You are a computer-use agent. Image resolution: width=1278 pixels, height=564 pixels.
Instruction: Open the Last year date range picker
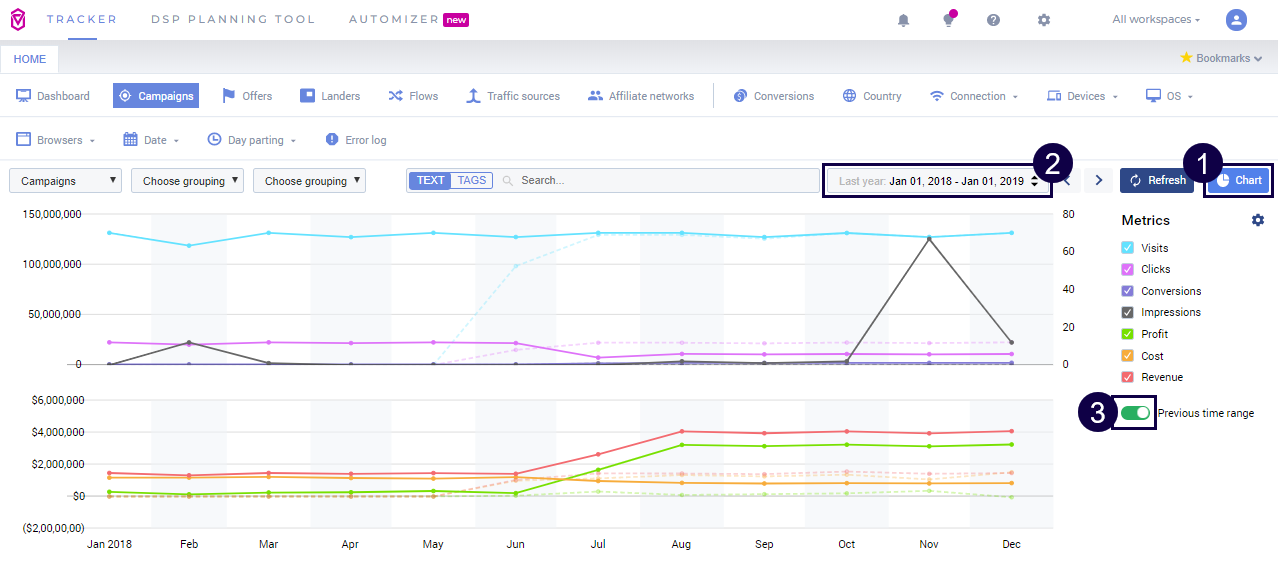tap(937, 181)
